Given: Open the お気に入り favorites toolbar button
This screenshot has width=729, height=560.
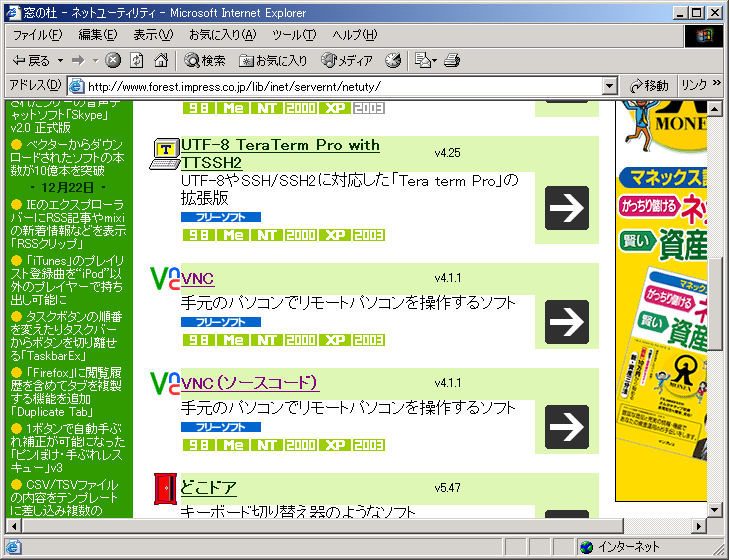Looking at the screenshot, I should pyautogui.click(x=273, y=60).
